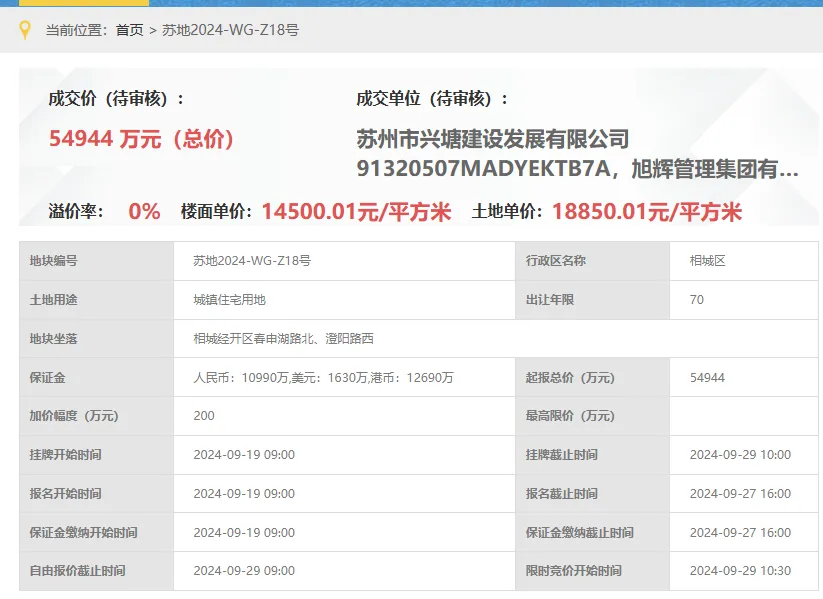823x599 pixels.
Task: Click the 加价幅度（万元） header cell
Action: point(97,416)
